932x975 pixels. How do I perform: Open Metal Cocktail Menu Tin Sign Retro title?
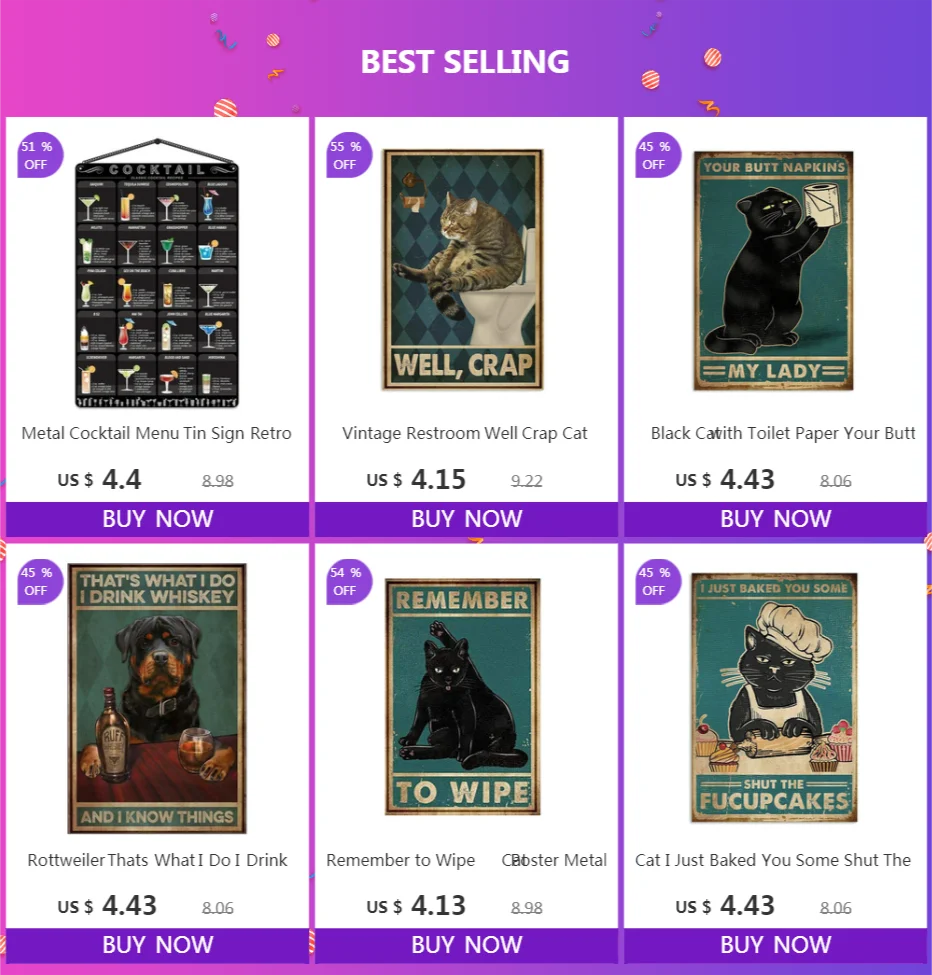pyautogui.click(x=157, y=433)
